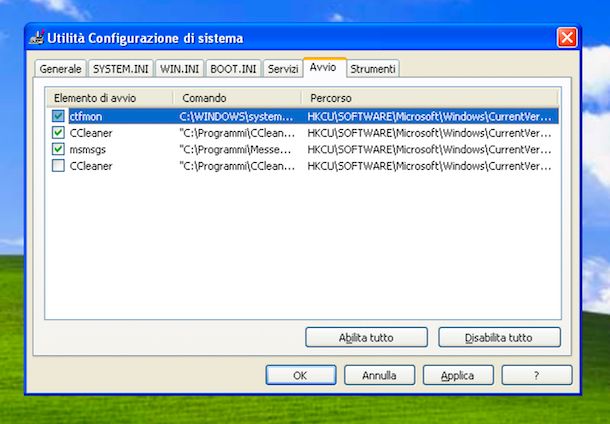Screen dimensions: 610x424
Task: Open the WIN.INI tab
Action: pos(179,69)
